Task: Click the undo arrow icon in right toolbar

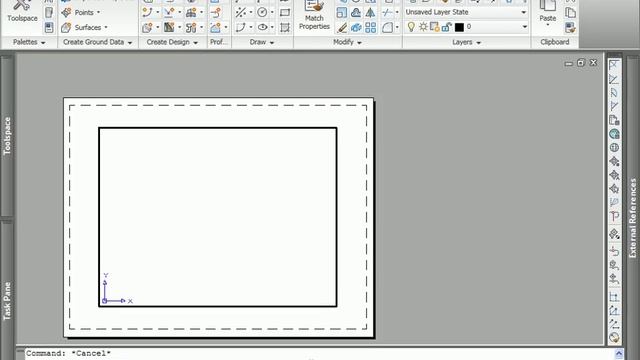Action: (614, 251)
